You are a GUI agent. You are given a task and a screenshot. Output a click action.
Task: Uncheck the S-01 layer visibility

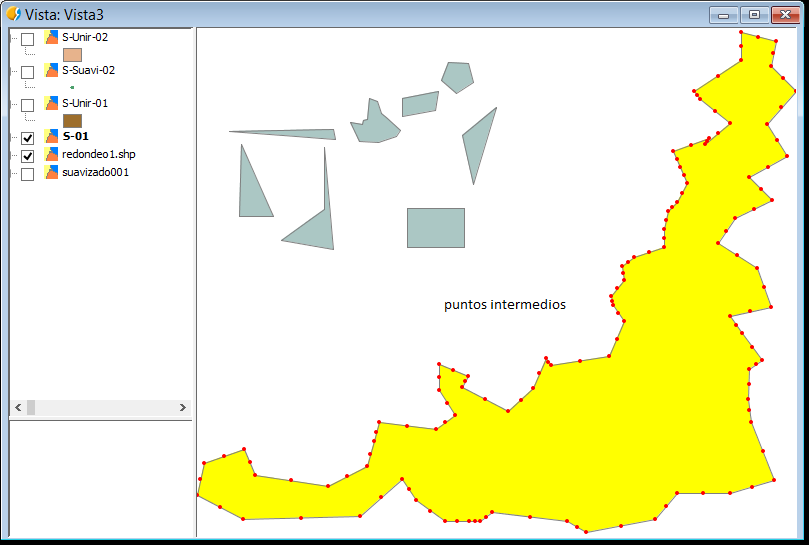[x=28, y=138]
